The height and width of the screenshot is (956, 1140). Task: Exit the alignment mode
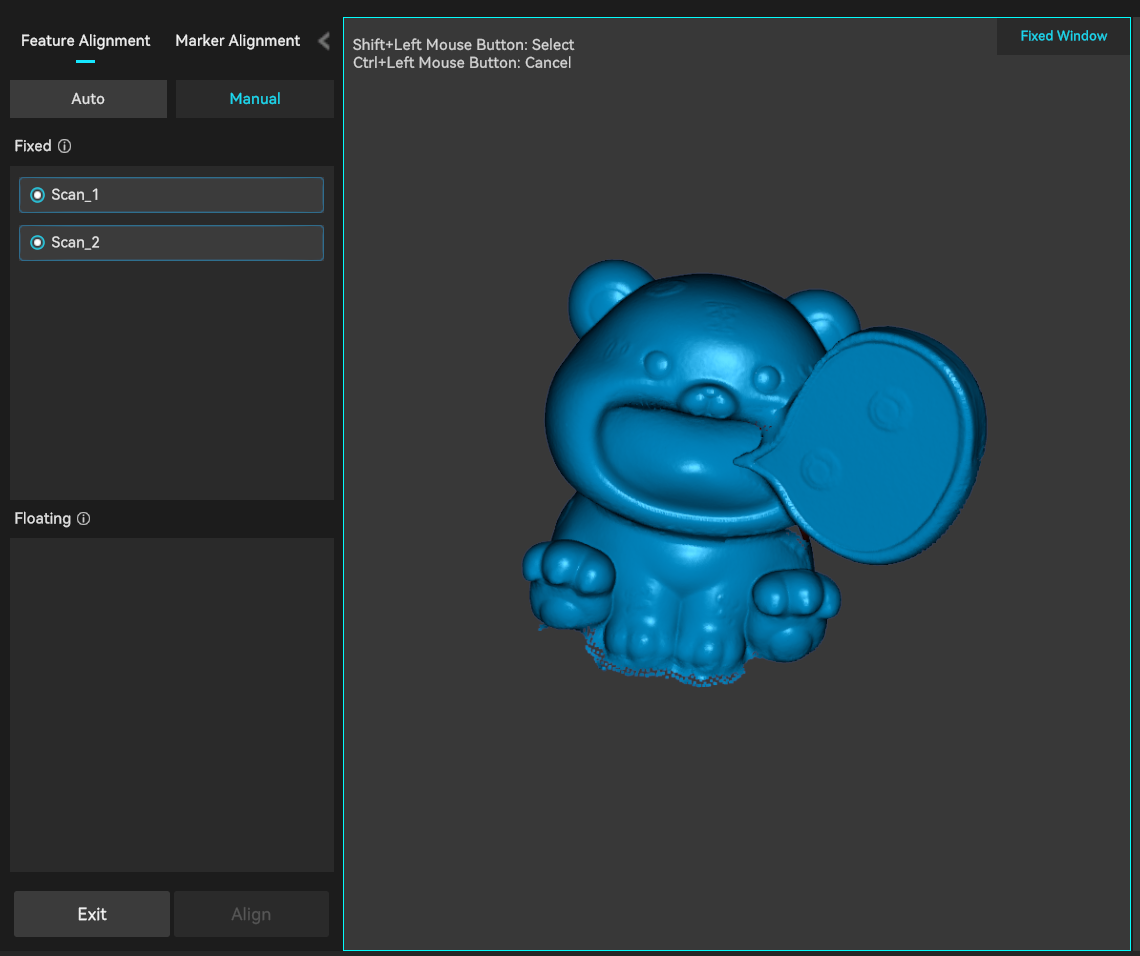coord(92,914)
